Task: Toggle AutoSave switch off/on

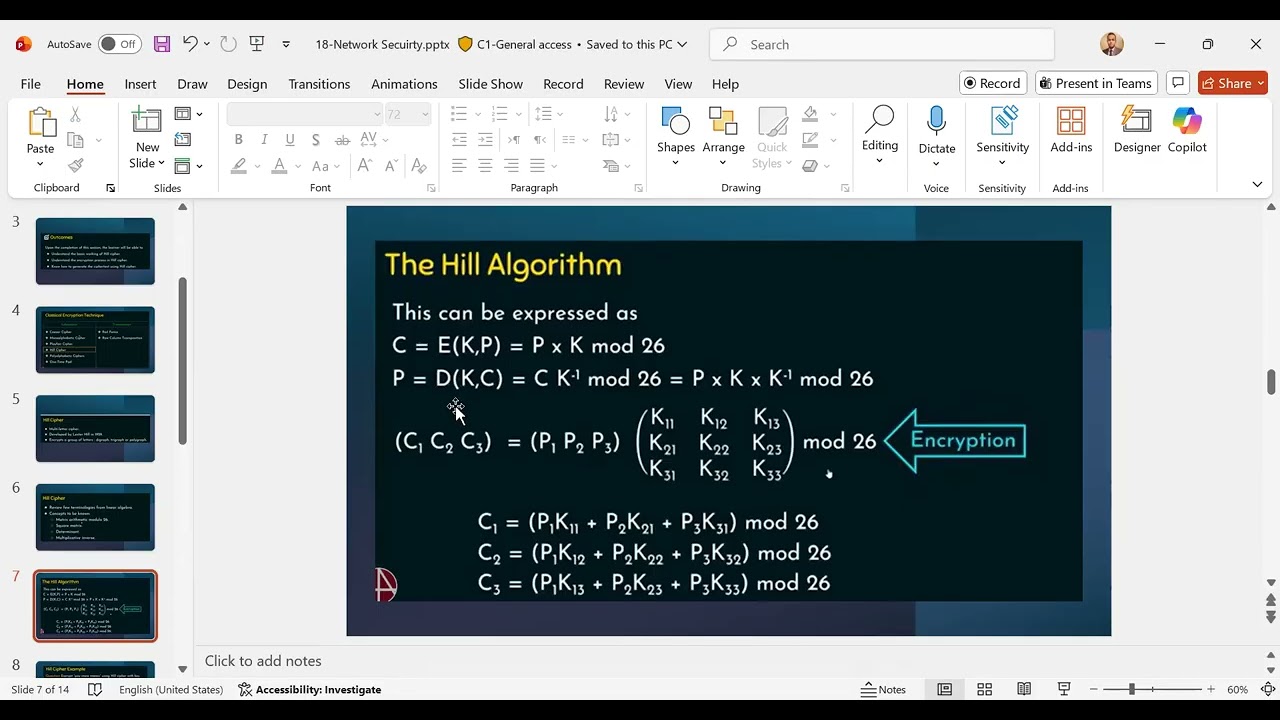Action: tap(120, 44)
